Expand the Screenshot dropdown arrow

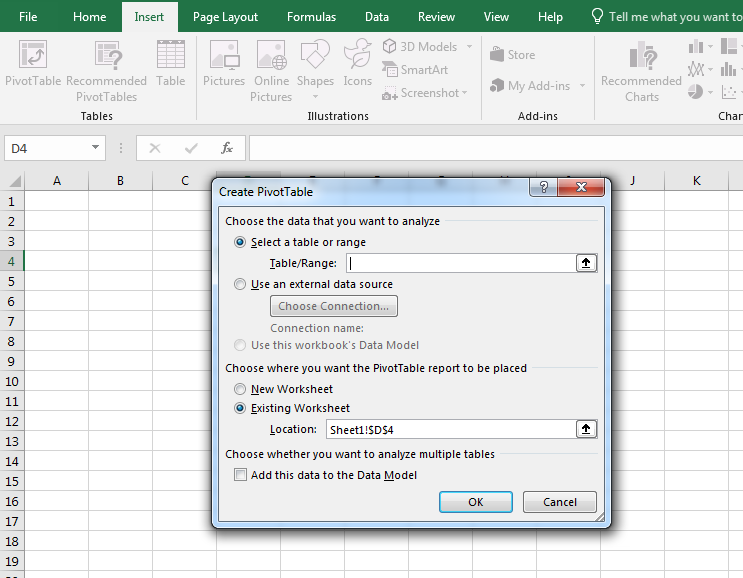(x=464, y=93)
